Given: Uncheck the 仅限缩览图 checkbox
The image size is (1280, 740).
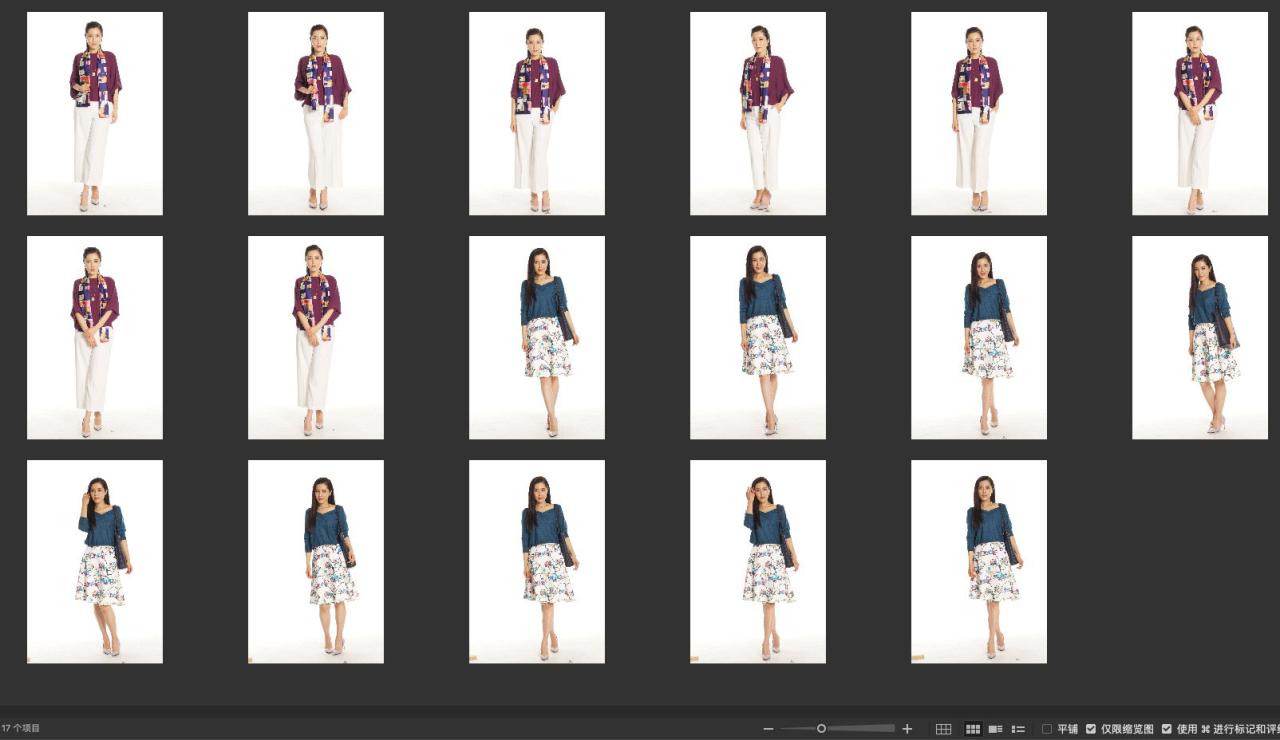Looking at the screenshot, I should click(1091, 729).
